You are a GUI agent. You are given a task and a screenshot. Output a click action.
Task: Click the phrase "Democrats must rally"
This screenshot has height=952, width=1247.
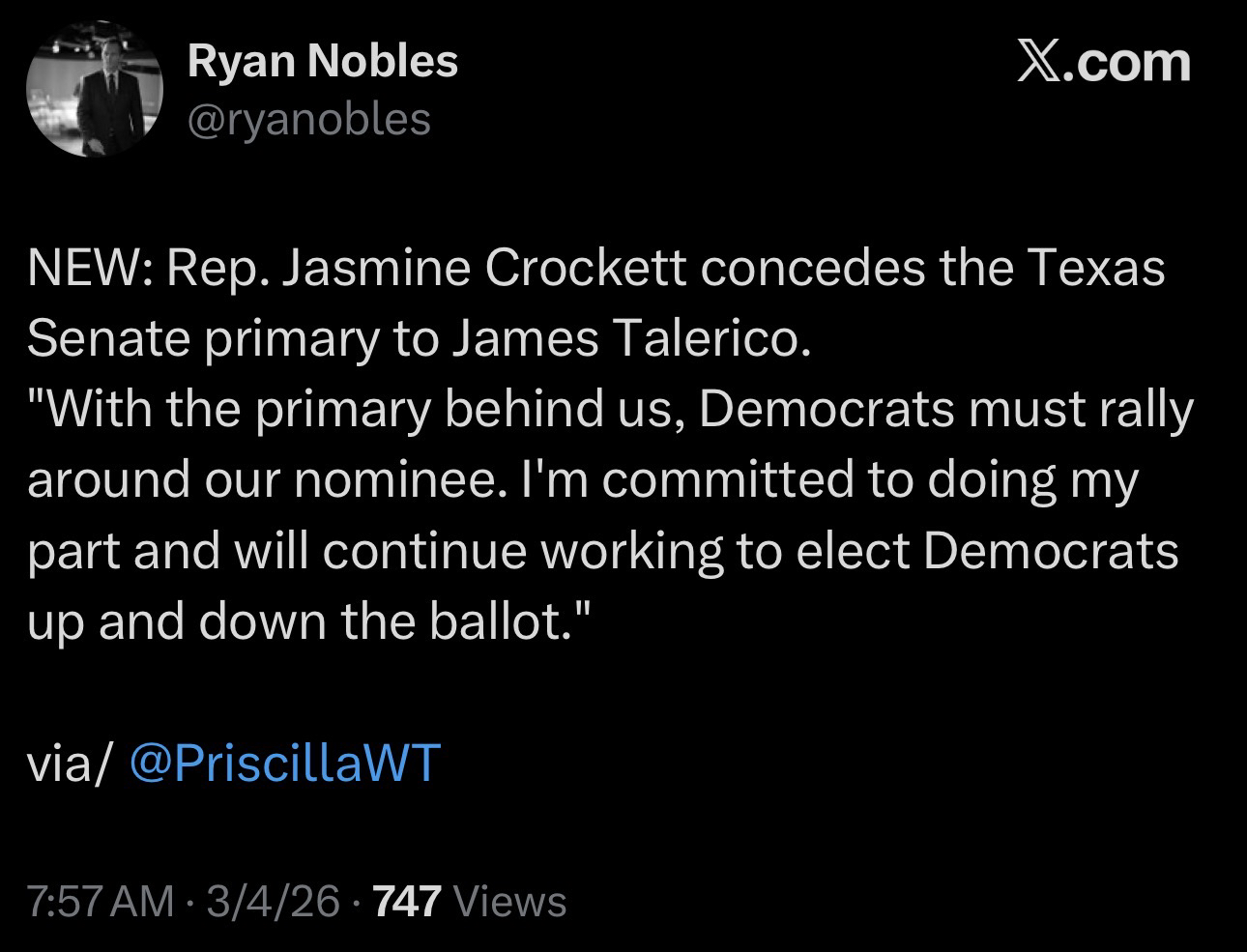coord(944,410)
